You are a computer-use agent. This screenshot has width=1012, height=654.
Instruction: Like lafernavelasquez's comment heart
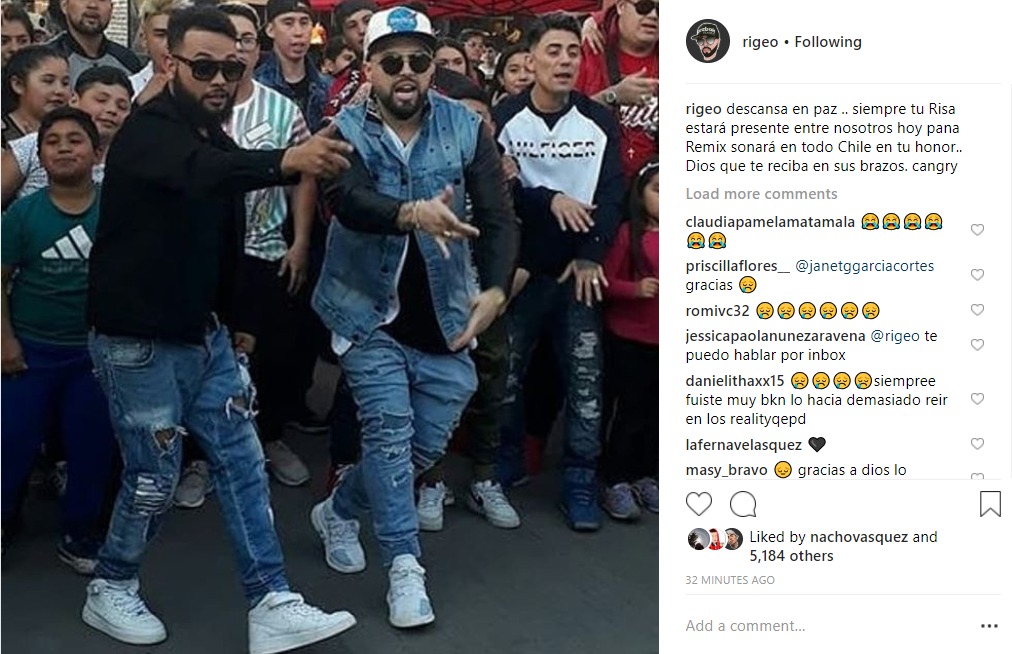[x=977, y=444]
